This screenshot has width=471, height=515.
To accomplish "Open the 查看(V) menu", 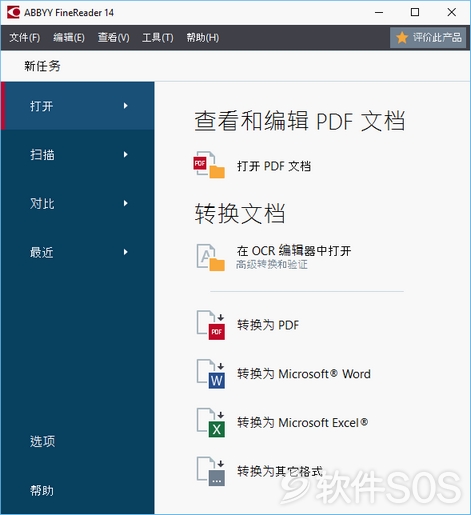I will [x=113, y=37].
